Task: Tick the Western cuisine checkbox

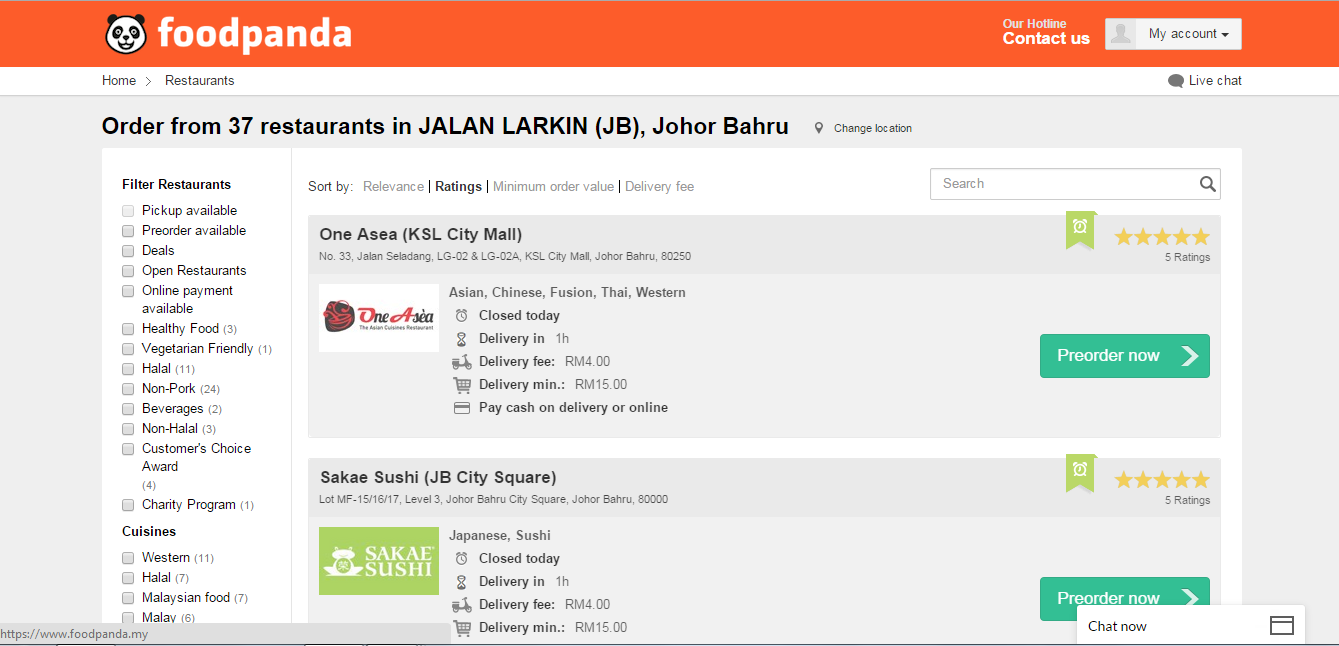Action: coord(128,558)
